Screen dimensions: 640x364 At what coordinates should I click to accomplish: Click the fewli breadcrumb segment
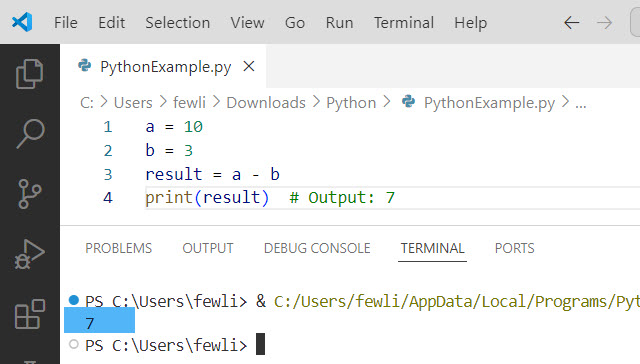[189, 102]
